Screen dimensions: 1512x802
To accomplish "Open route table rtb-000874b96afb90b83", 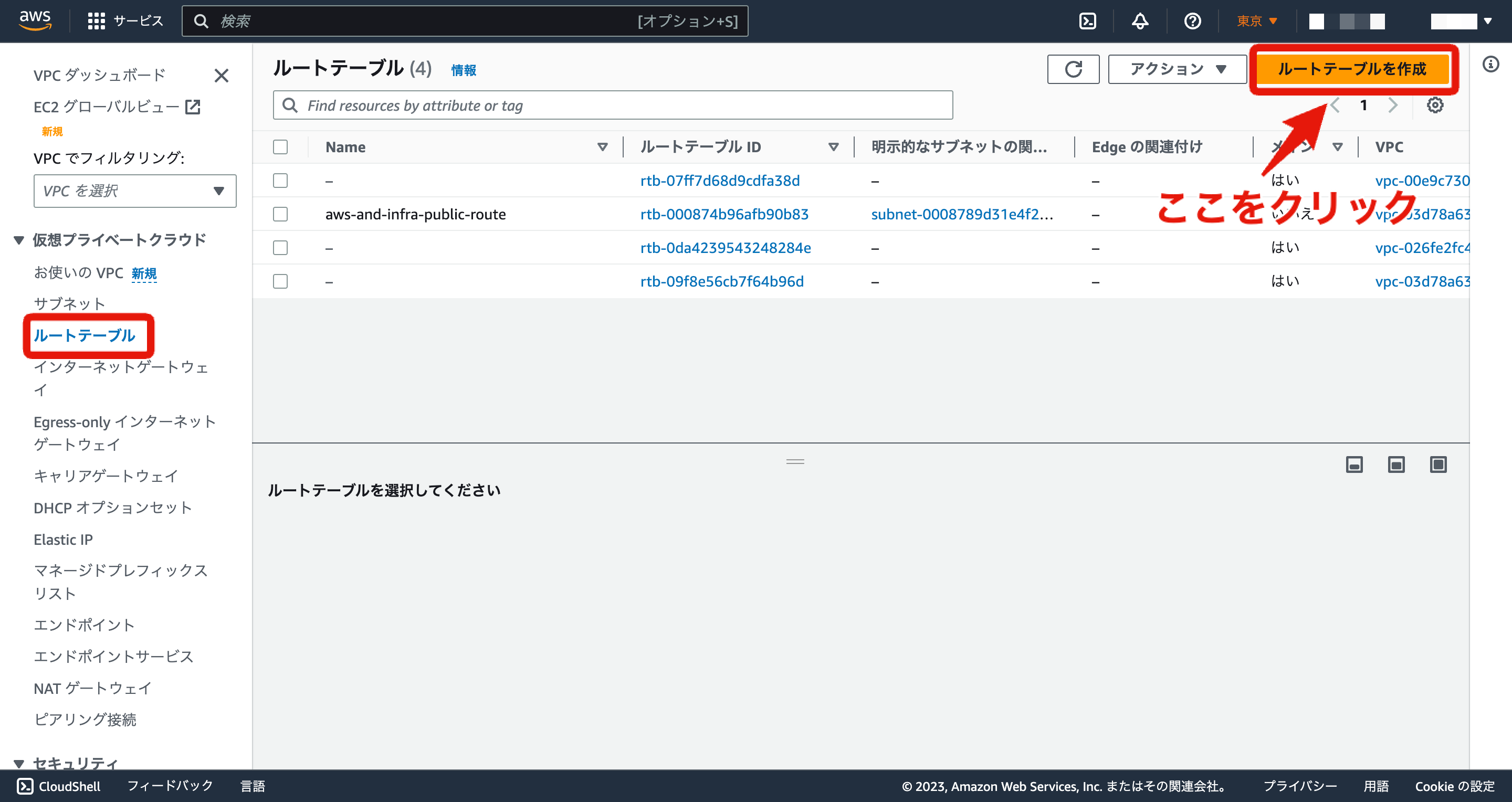I will (724, 214).
